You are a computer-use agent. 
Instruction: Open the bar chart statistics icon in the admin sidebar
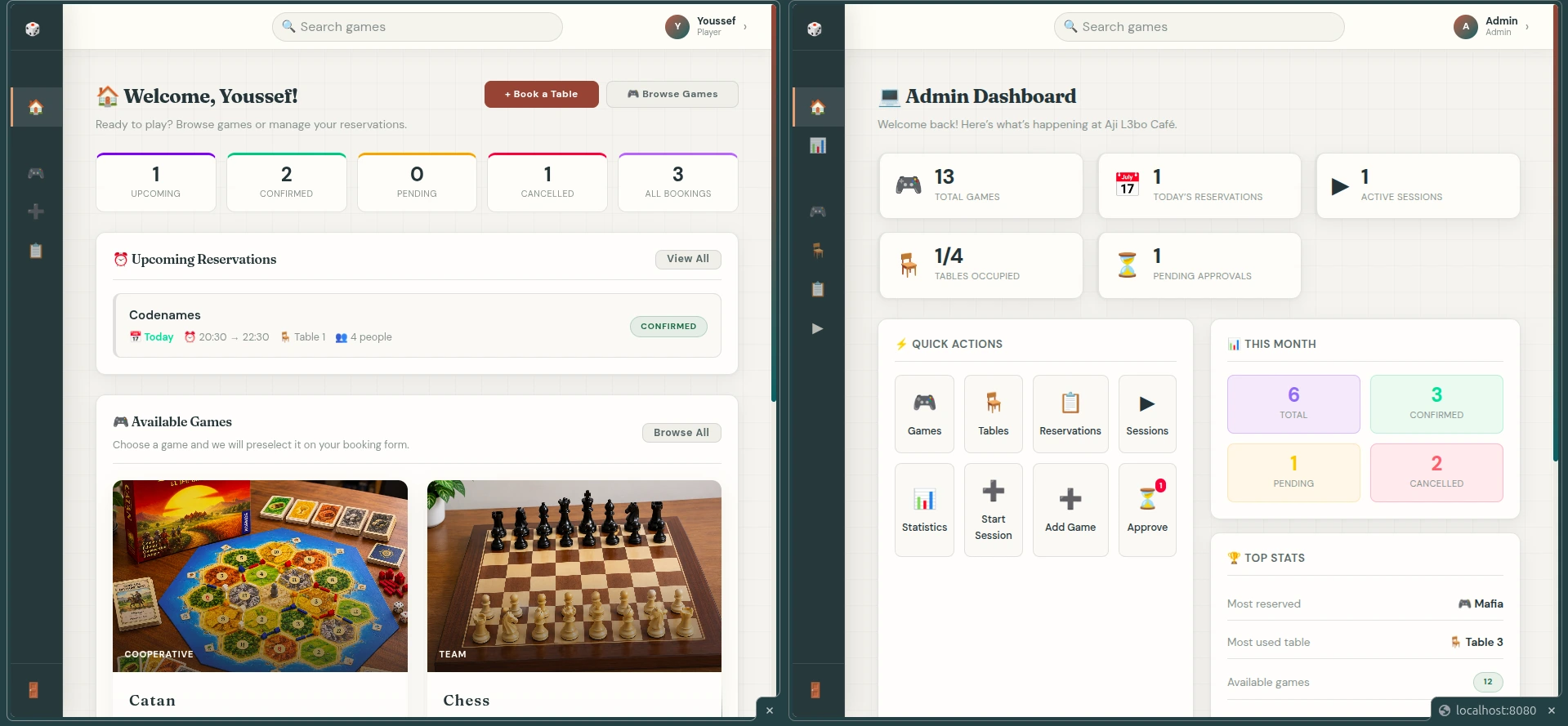[818, 145]
